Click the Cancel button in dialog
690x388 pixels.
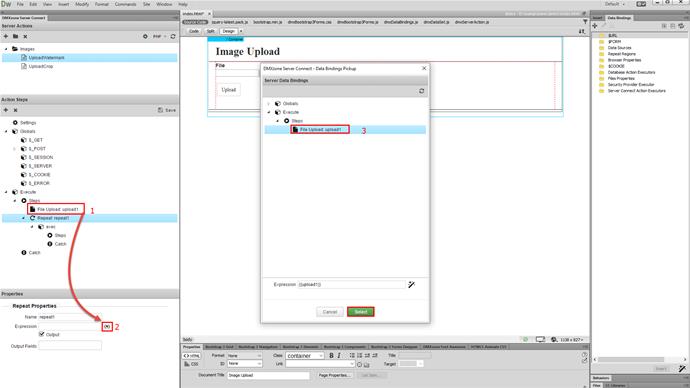(x=330, y=312)
